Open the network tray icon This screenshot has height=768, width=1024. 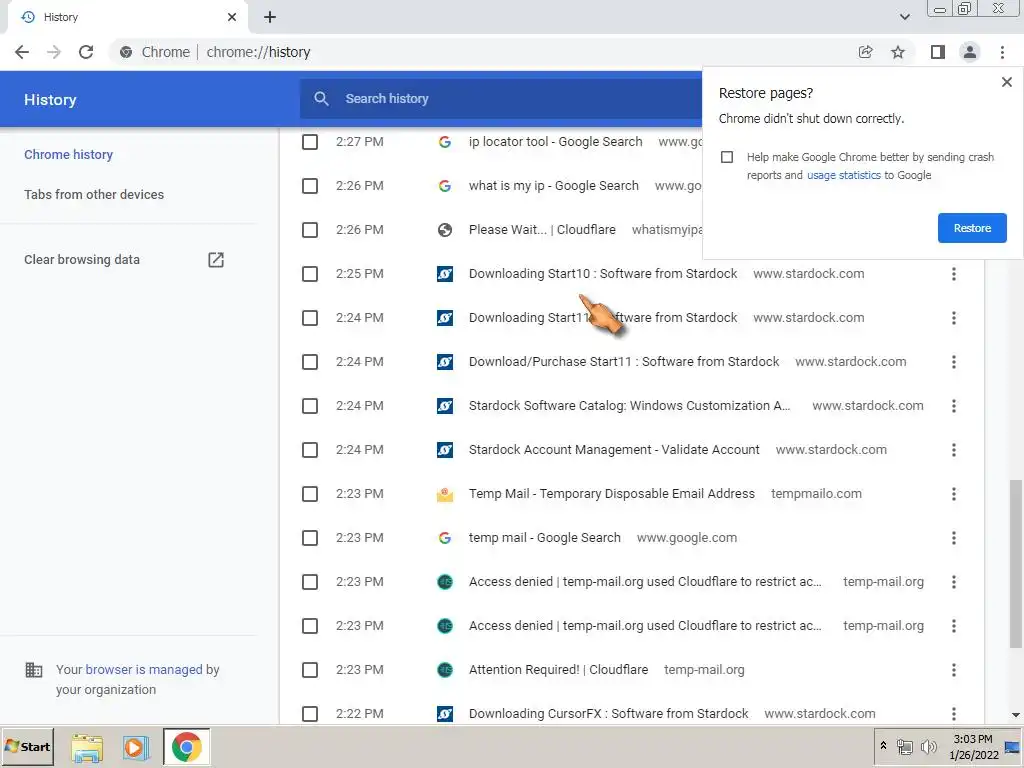click(904, 746)
